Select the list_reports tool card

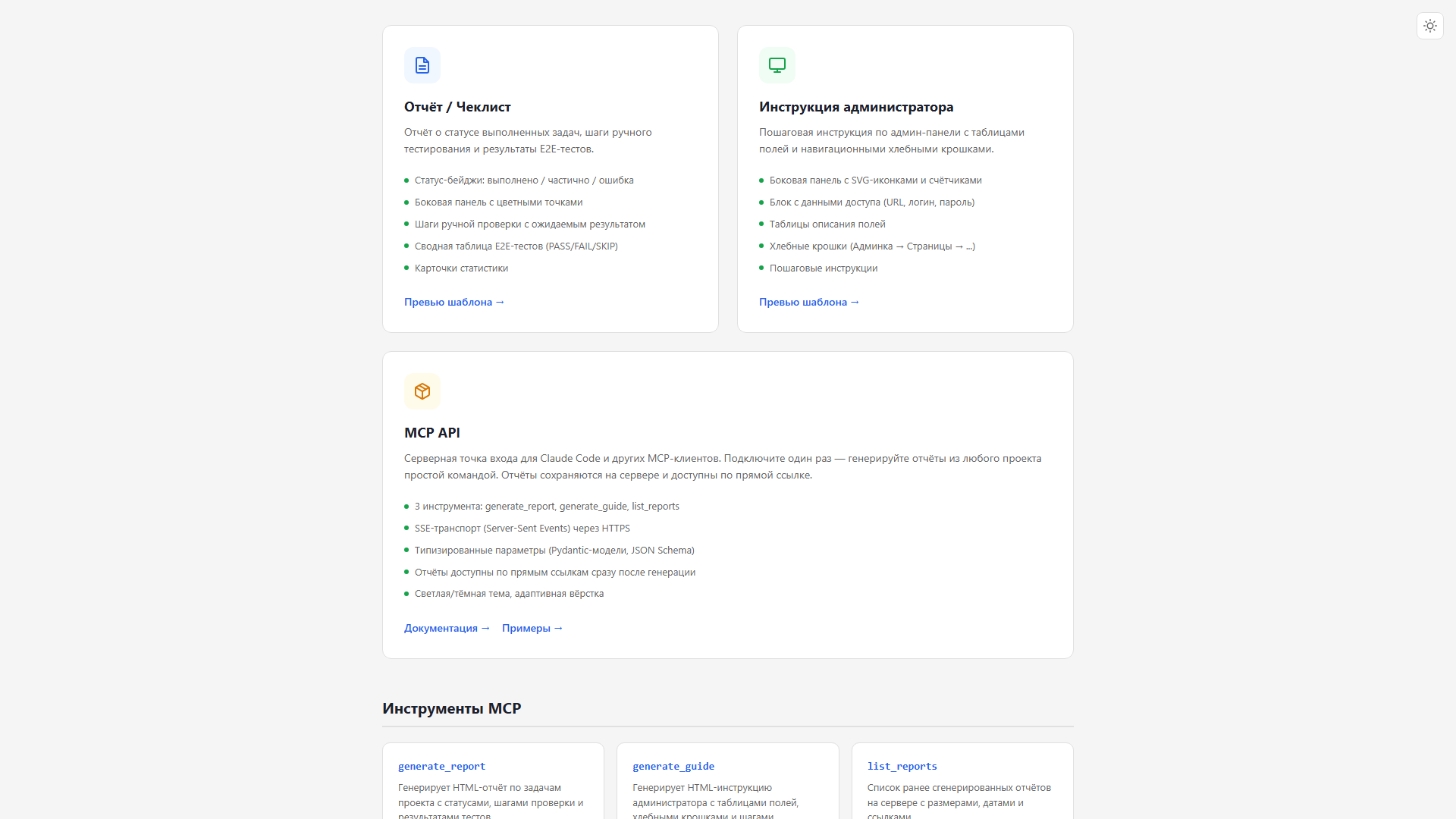(962, 781)
